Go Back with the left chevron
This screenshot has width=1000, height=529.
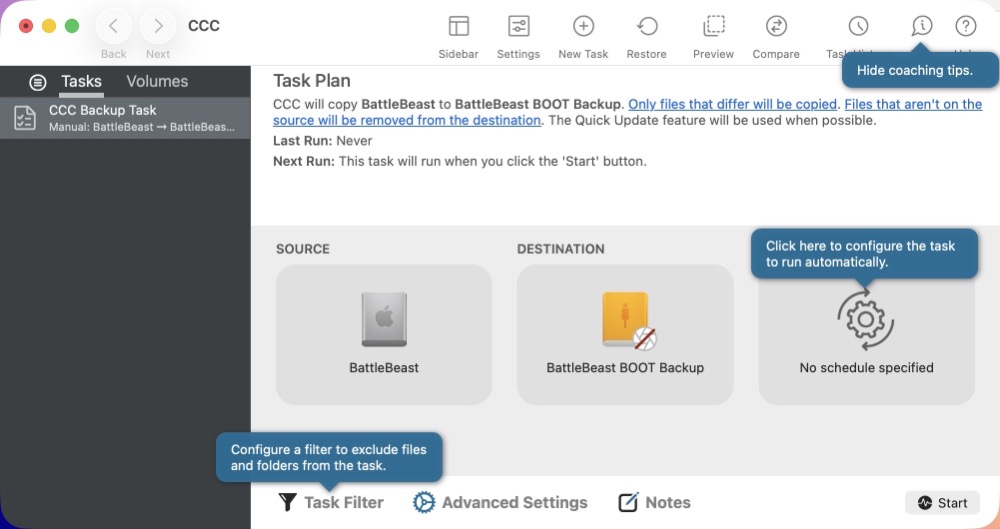[x=114, y=26]
